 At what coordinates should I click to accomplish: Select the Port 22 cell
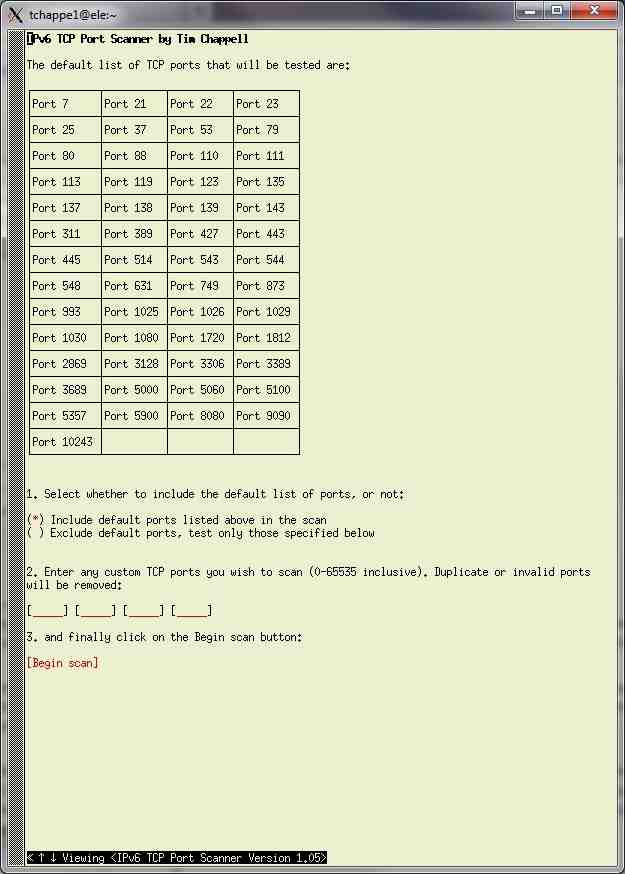pyautogui.click(x=200, y=104)
